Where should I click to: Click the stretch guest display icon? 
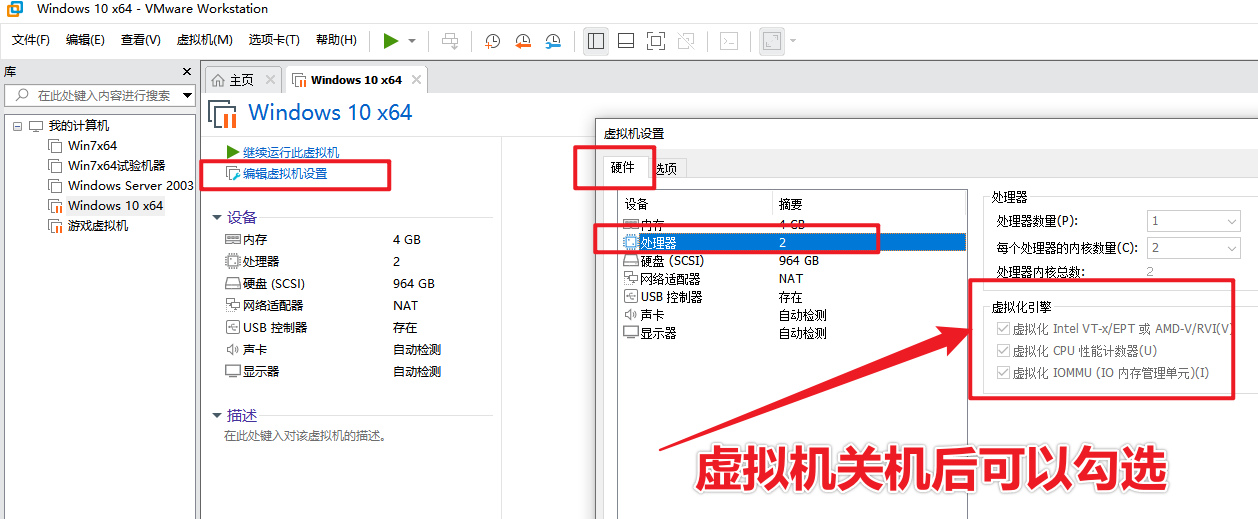772,41
